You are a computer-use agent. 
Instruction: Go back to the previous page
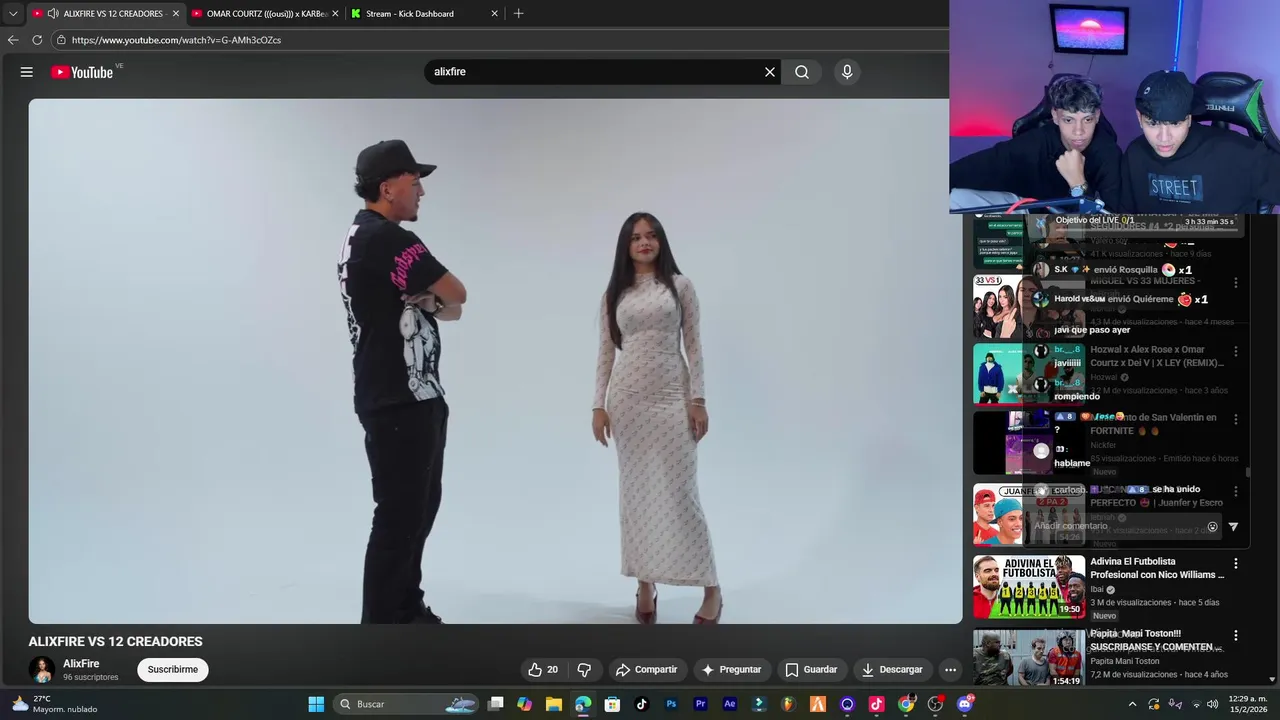pos(13,40)
